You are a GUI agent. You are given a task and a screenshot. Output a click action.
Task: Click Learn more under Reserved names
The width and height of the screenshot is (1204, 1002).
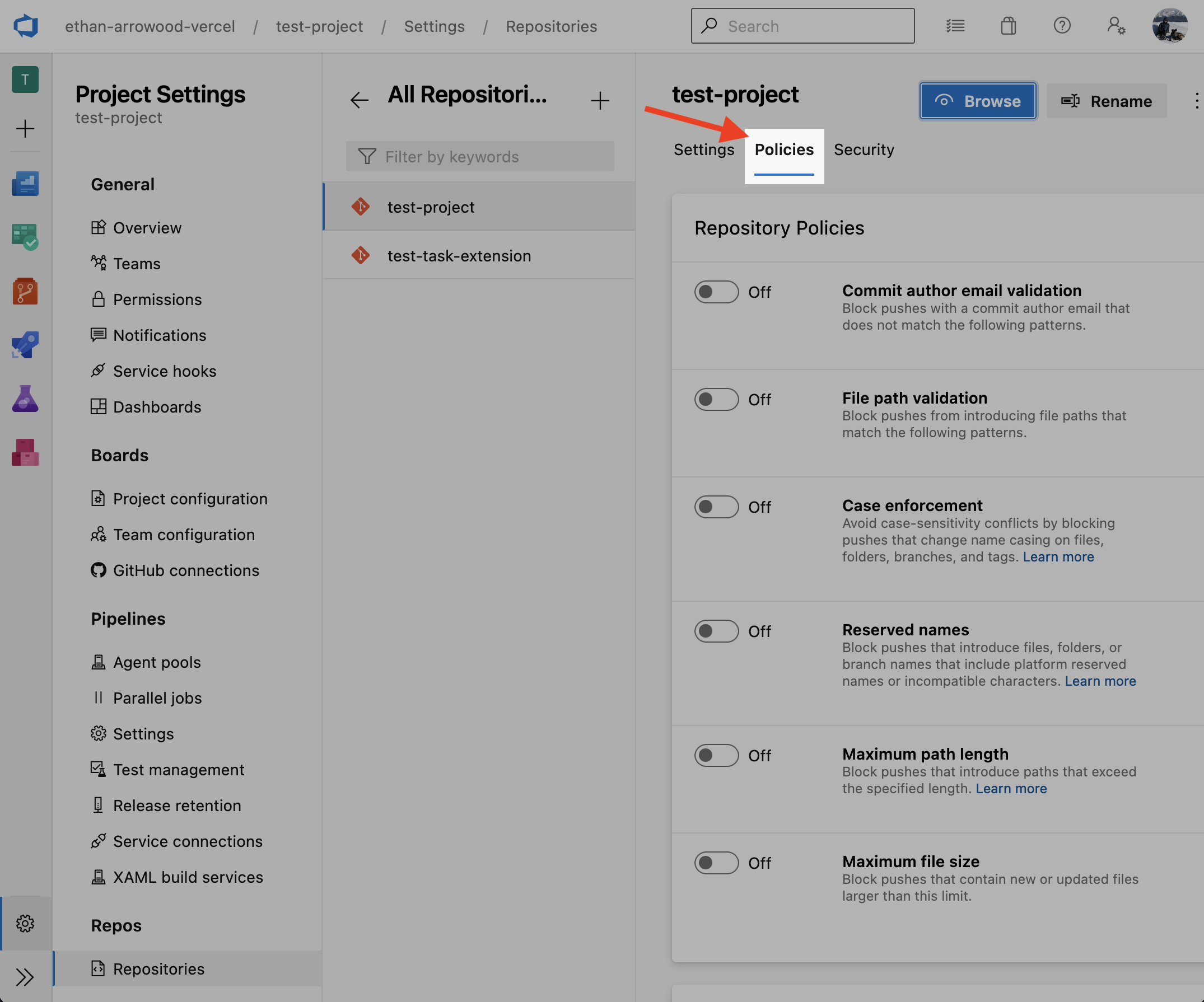coord(1100,681)
